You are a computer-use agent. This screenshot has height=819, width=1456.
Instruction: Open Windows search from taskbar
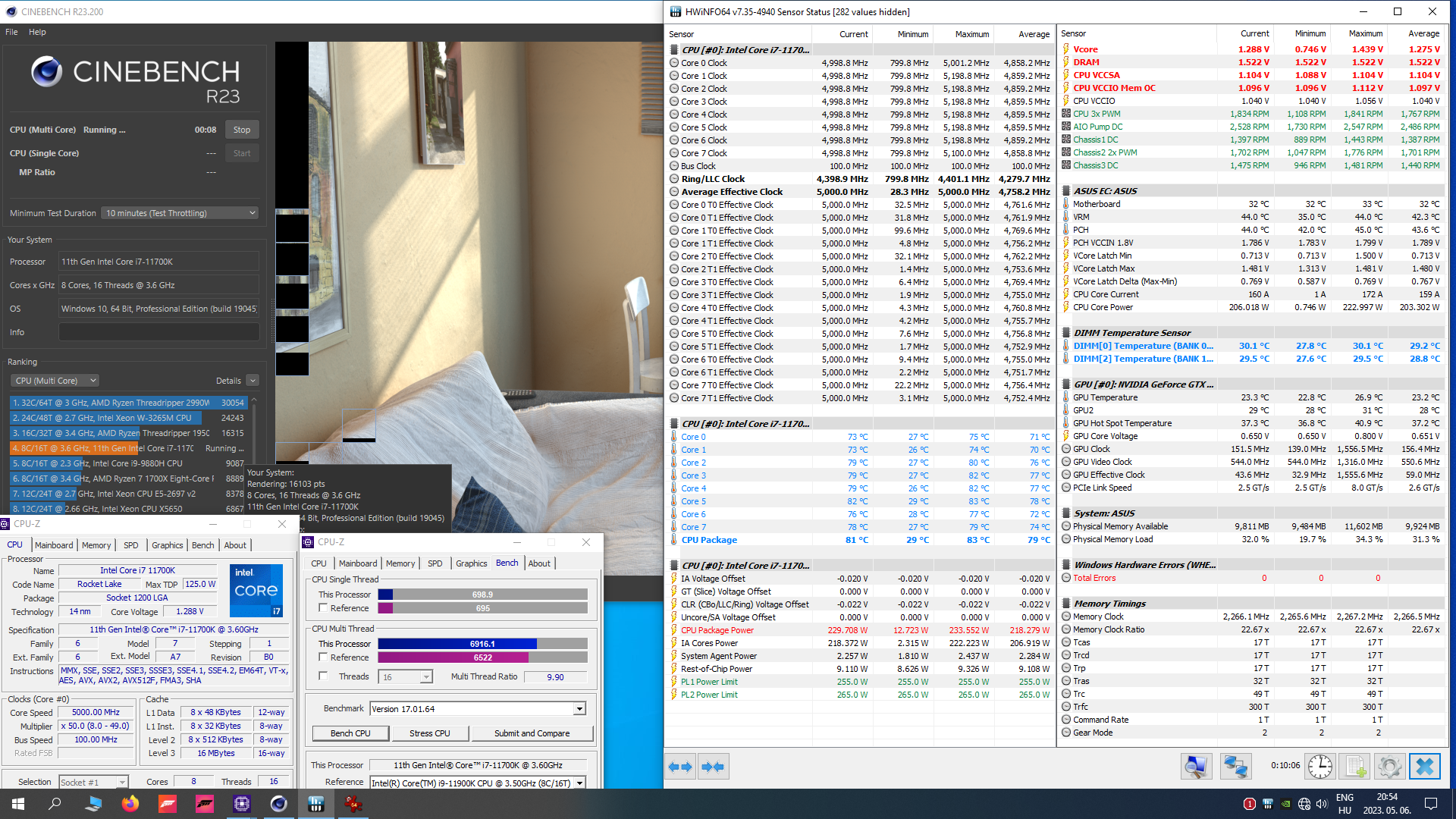coord(55,804)
